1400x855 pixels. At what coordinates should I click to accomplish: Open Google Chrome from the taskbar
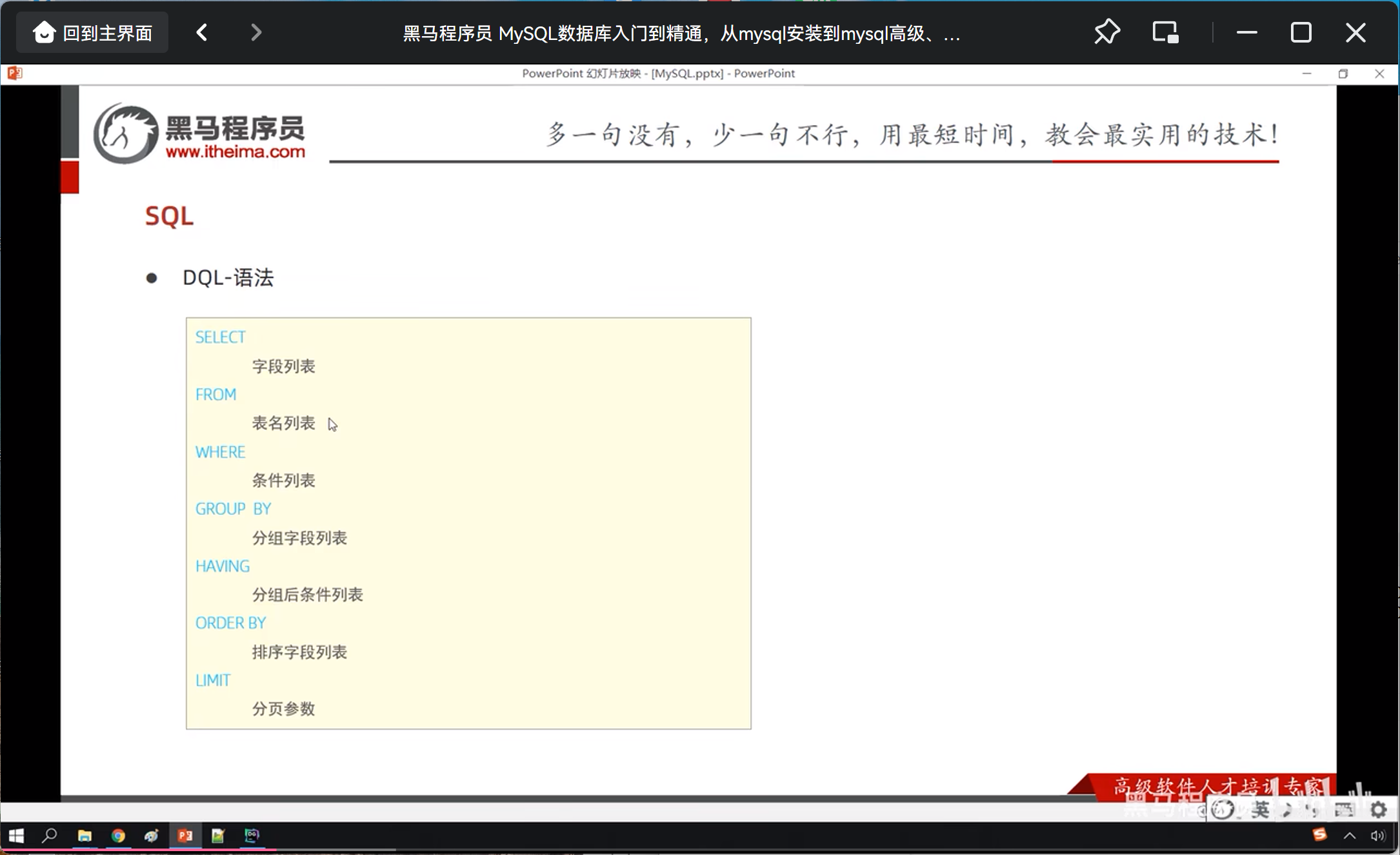point(118,836)
